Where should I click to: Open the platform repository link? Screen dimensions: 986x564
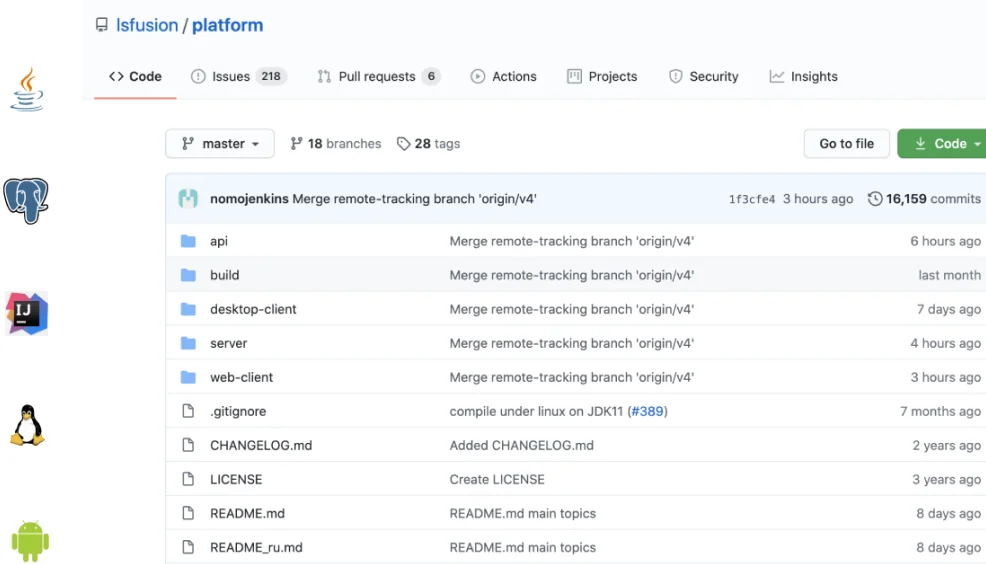coord(228,25)
